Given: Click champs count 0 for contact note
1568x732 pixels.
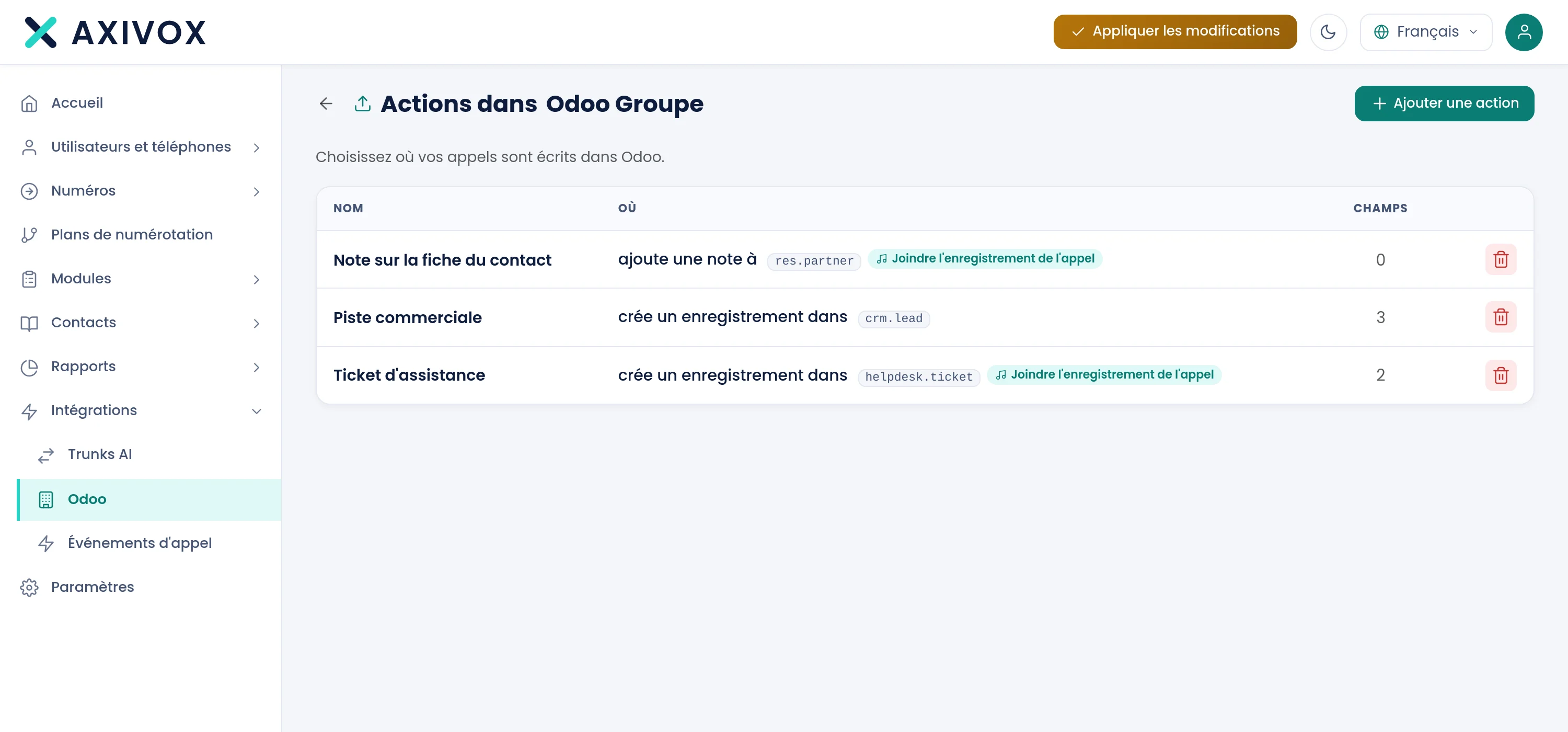Looking at the screenshot, I should (1380, 259).
